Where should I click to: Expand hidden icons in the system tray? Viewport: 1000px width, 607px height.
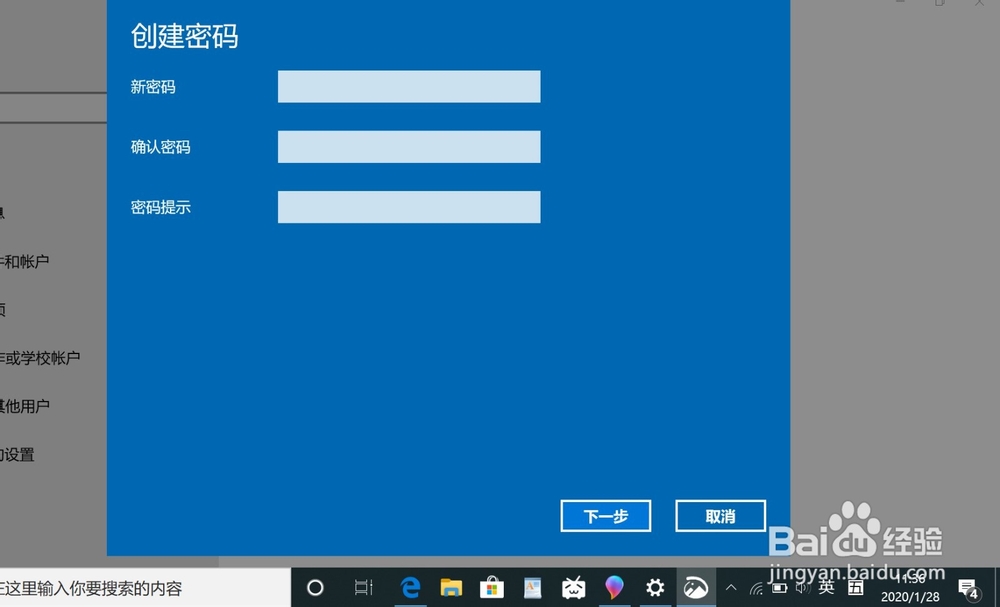click(x=731, y=588)
